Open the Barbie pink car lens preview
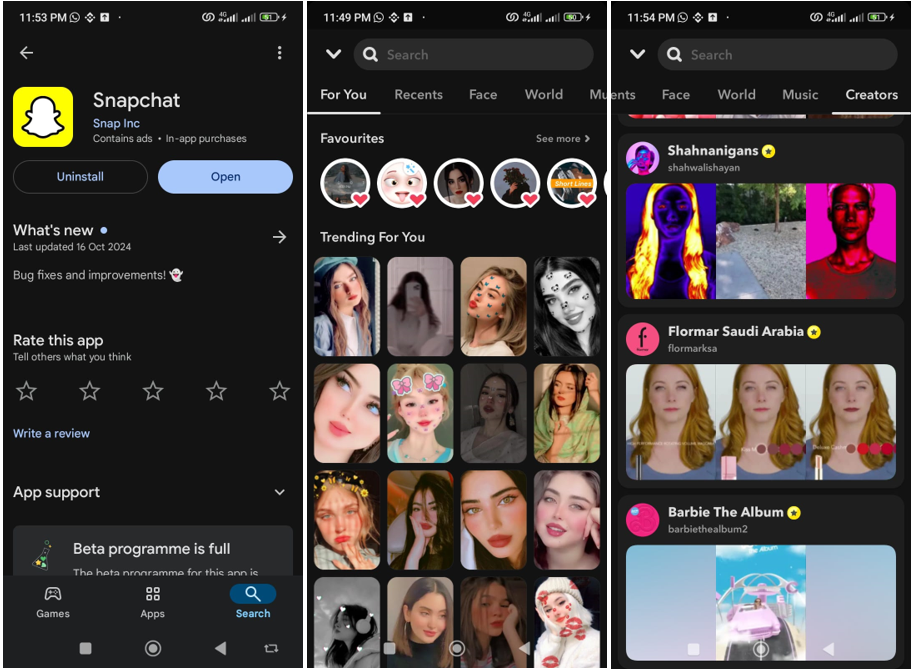 pos(761,603)
